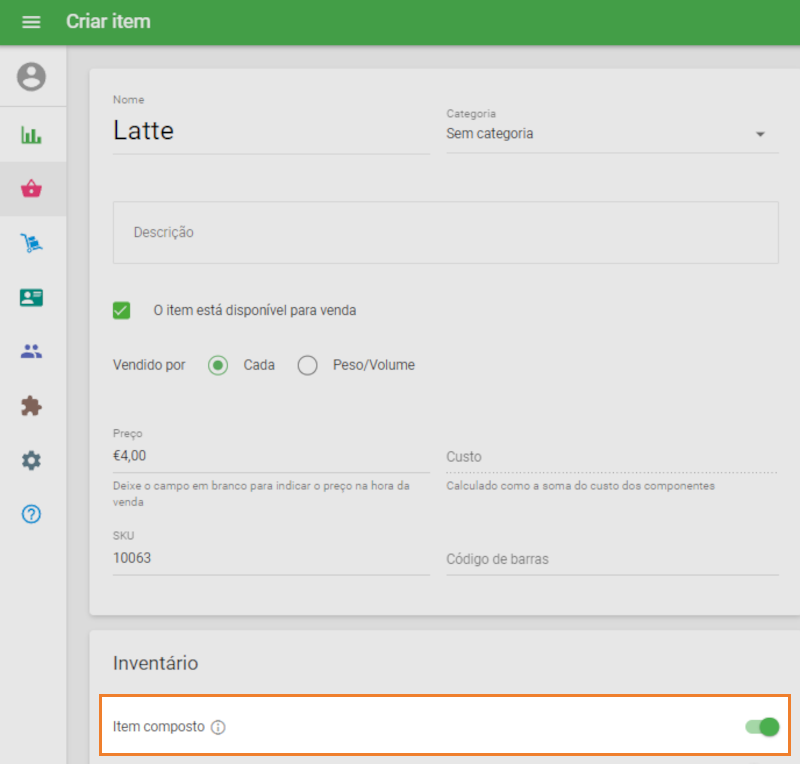Click the Código de barras field
This screenshot has width=800, height=764.
click(x=611, y=559)
